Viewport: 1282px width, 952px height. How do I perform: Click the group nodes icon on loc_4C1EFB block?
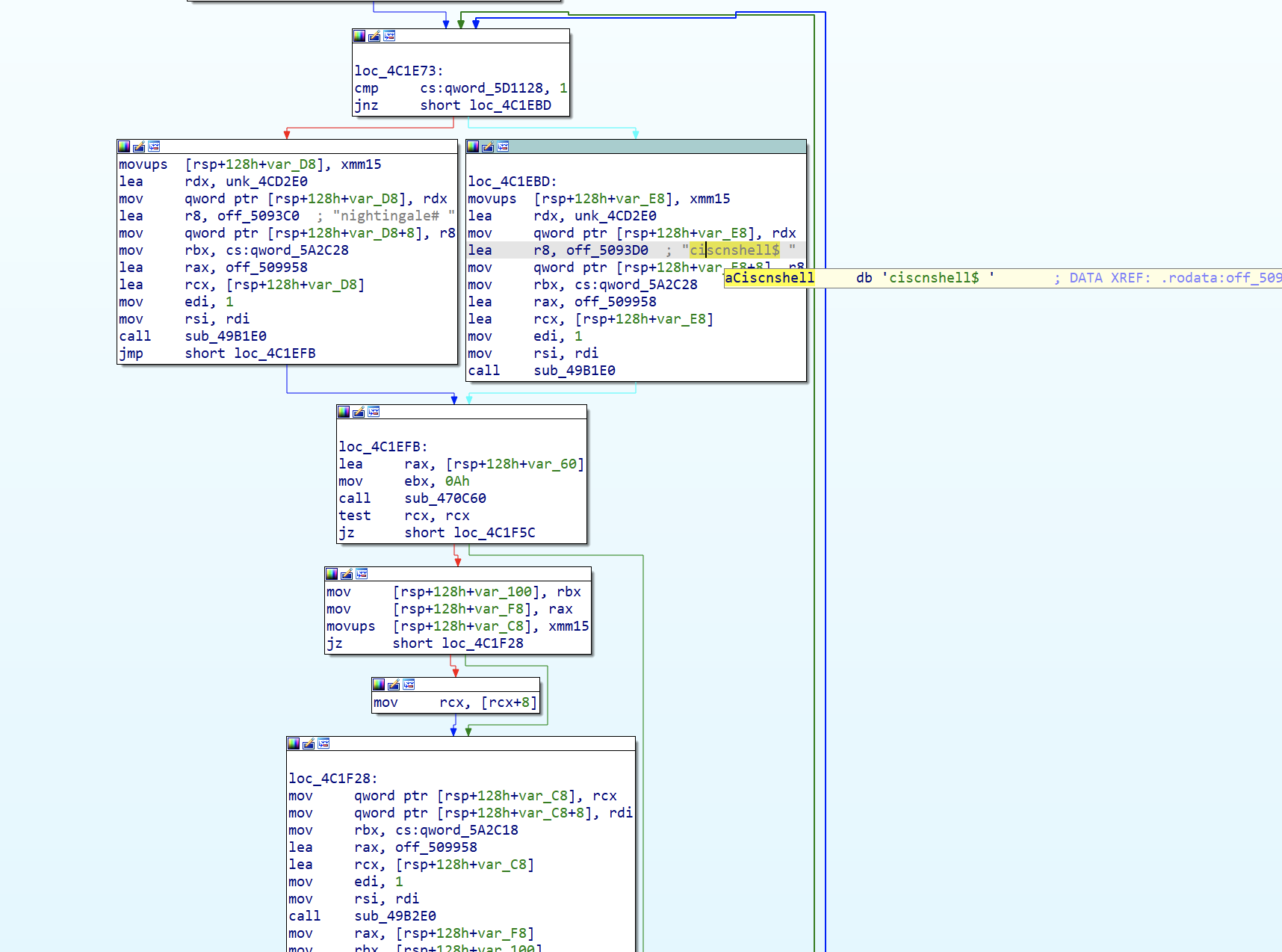(x=374, y=412)
